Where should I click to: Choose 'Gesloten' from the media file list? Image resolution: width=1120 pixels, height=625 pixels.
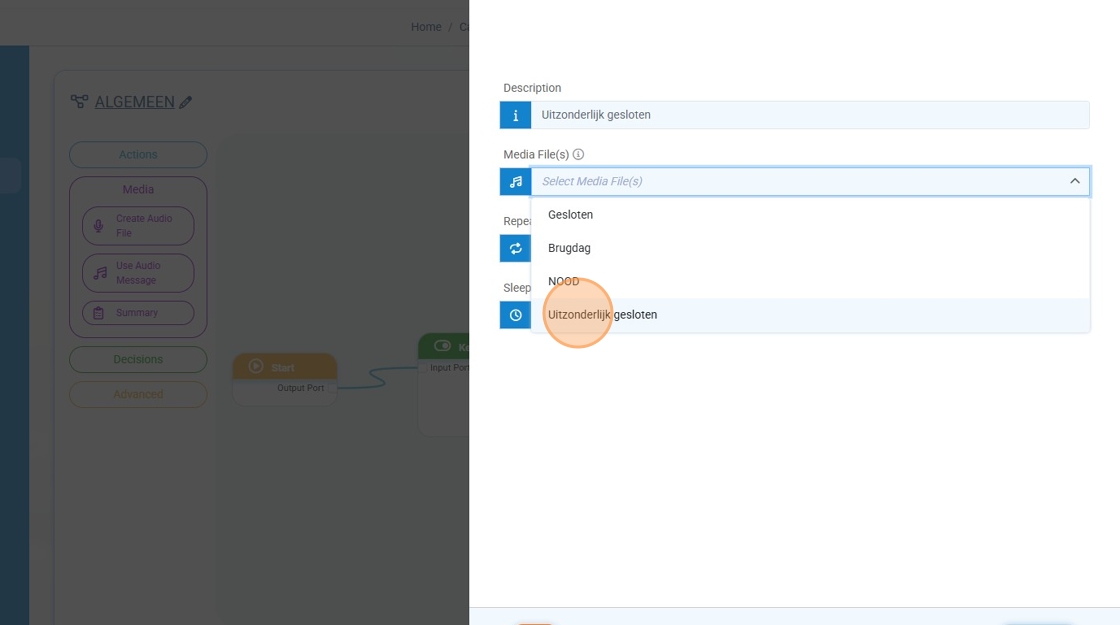point(570,215)
